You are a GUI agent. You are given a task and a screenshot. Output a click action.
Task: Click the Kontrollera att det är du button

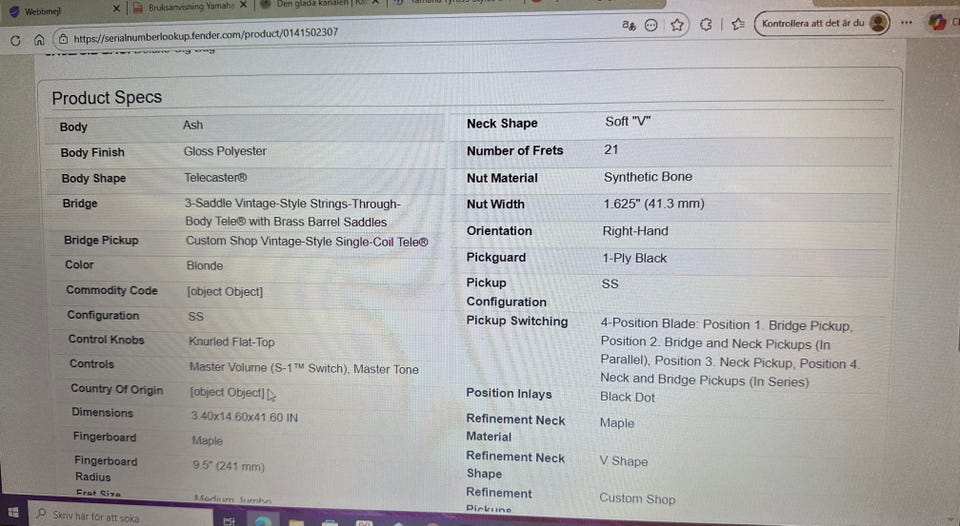822,23
